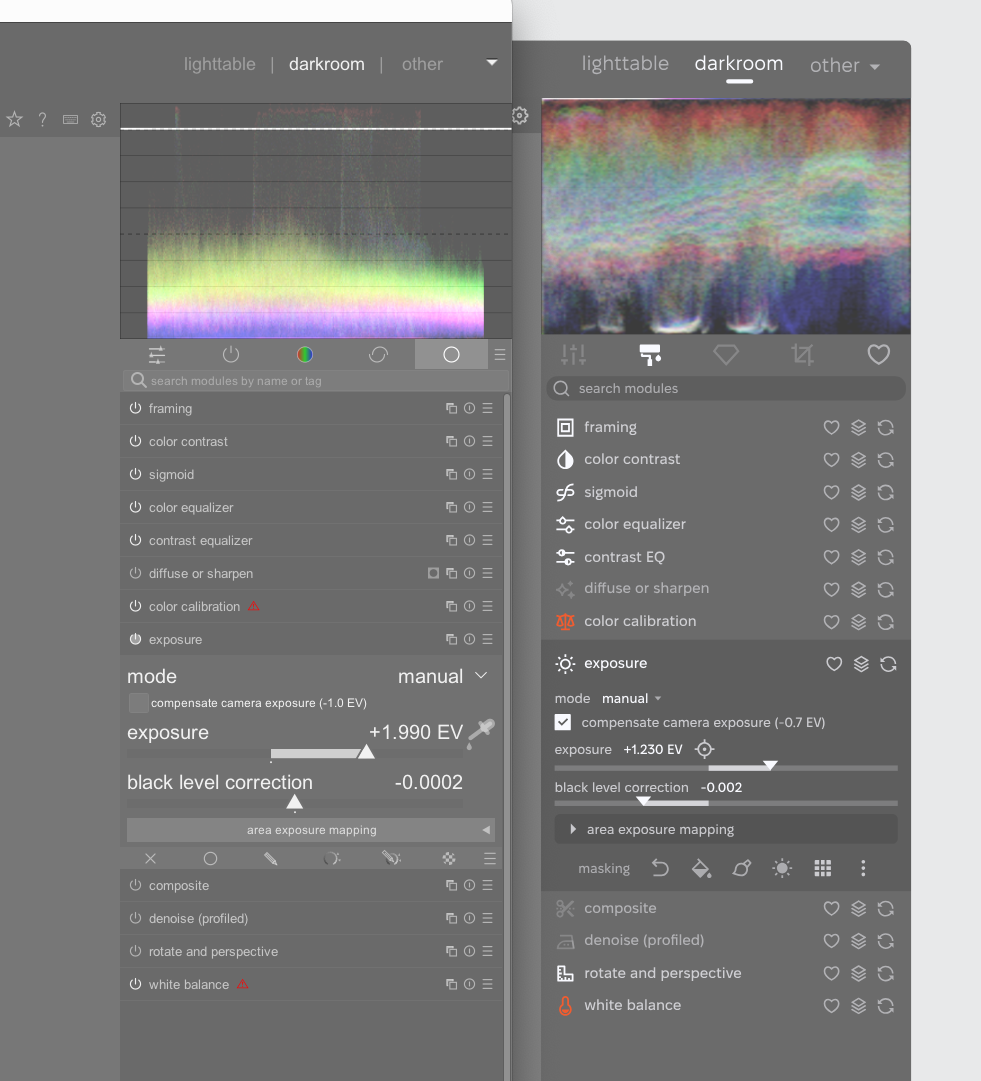Image resolution: width=981 pixels, height=1081 pixels.
Task: Click the eyedropper picker beside +1.990 EV
Action: (x=481, y=733)
